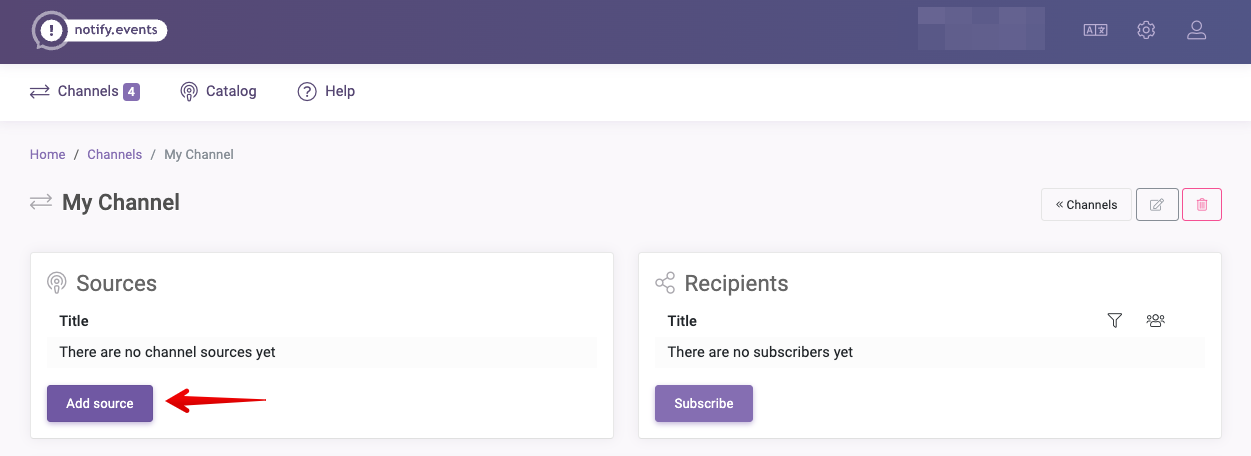The image size is (1251, 456).
Task: Click the edit channel pencil icon
Action: 1157,204
